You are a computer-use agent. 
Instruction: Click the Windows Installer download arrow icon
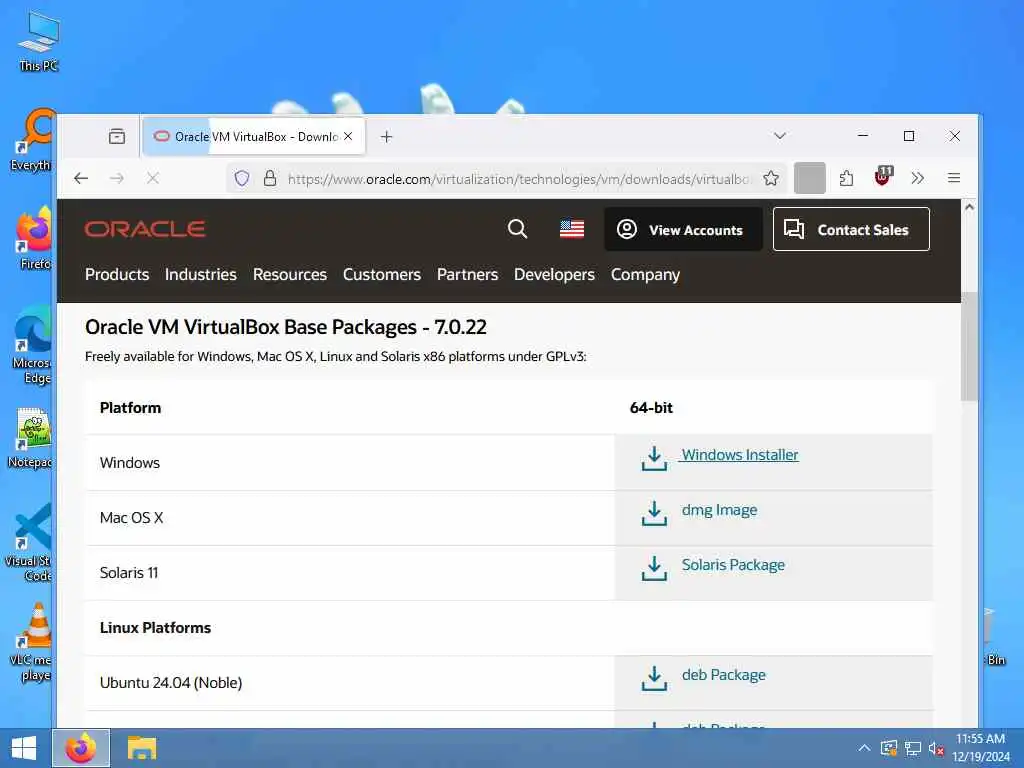654,458
